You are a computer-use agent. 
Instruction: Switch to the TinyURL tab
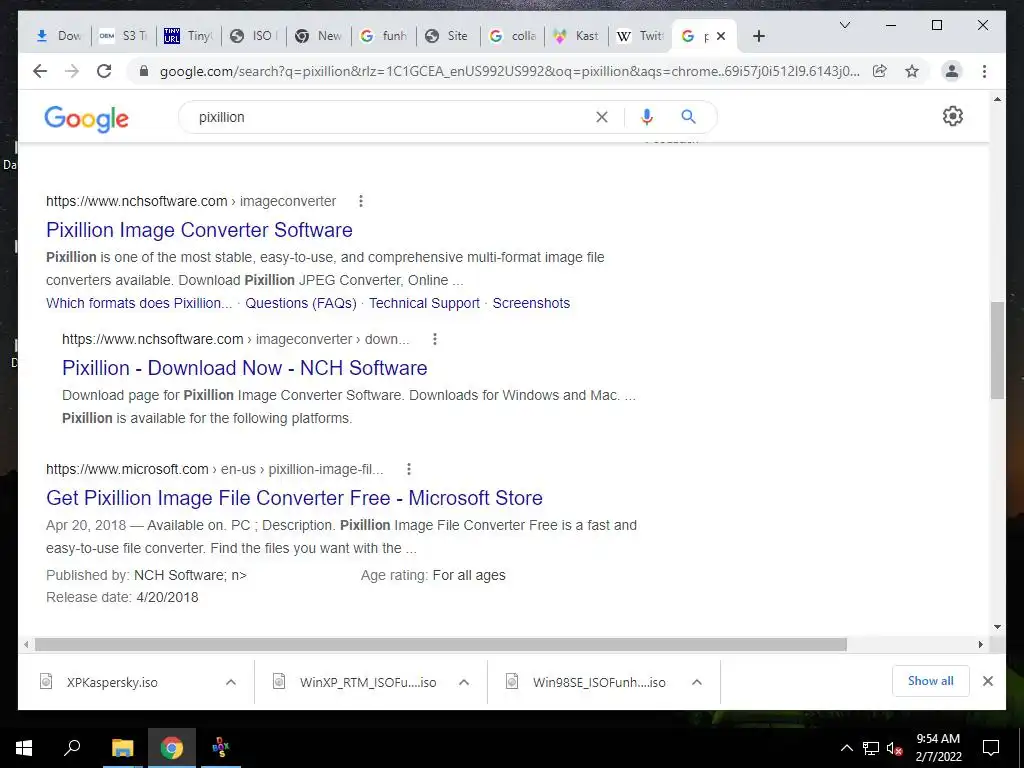(188, 36)
